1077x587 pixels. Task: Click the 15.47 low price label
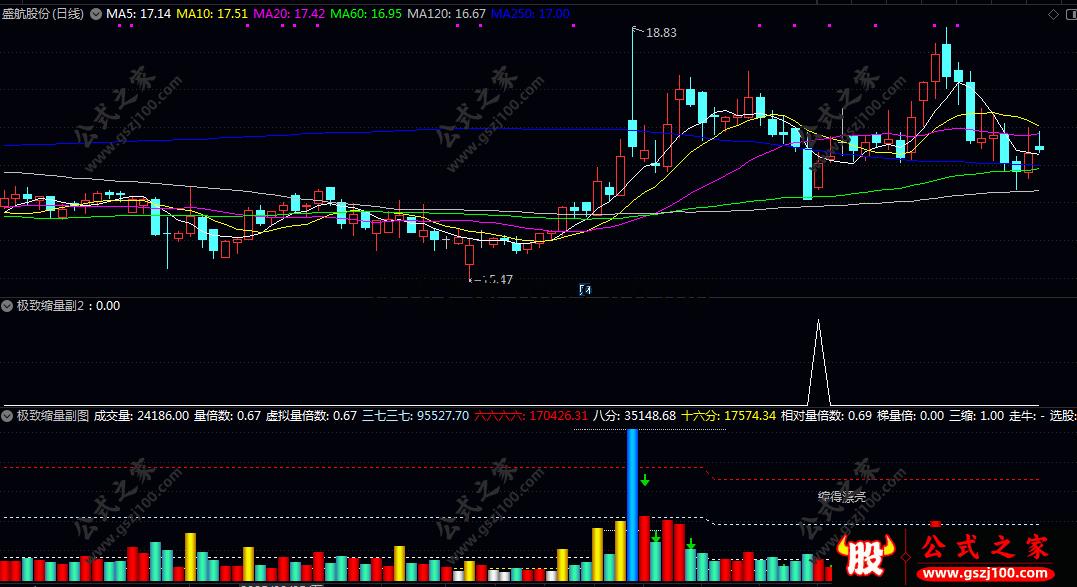497,279
